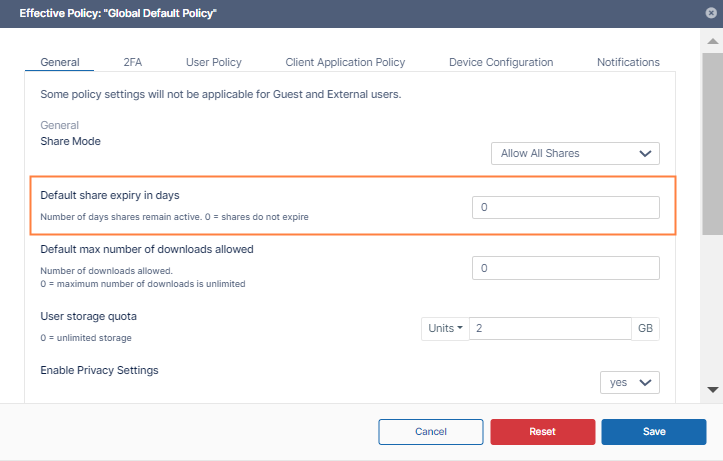This screenshot has height=461, width=723.
Task: Switch to the Notifications tab
Action: [x=628, y=62]
